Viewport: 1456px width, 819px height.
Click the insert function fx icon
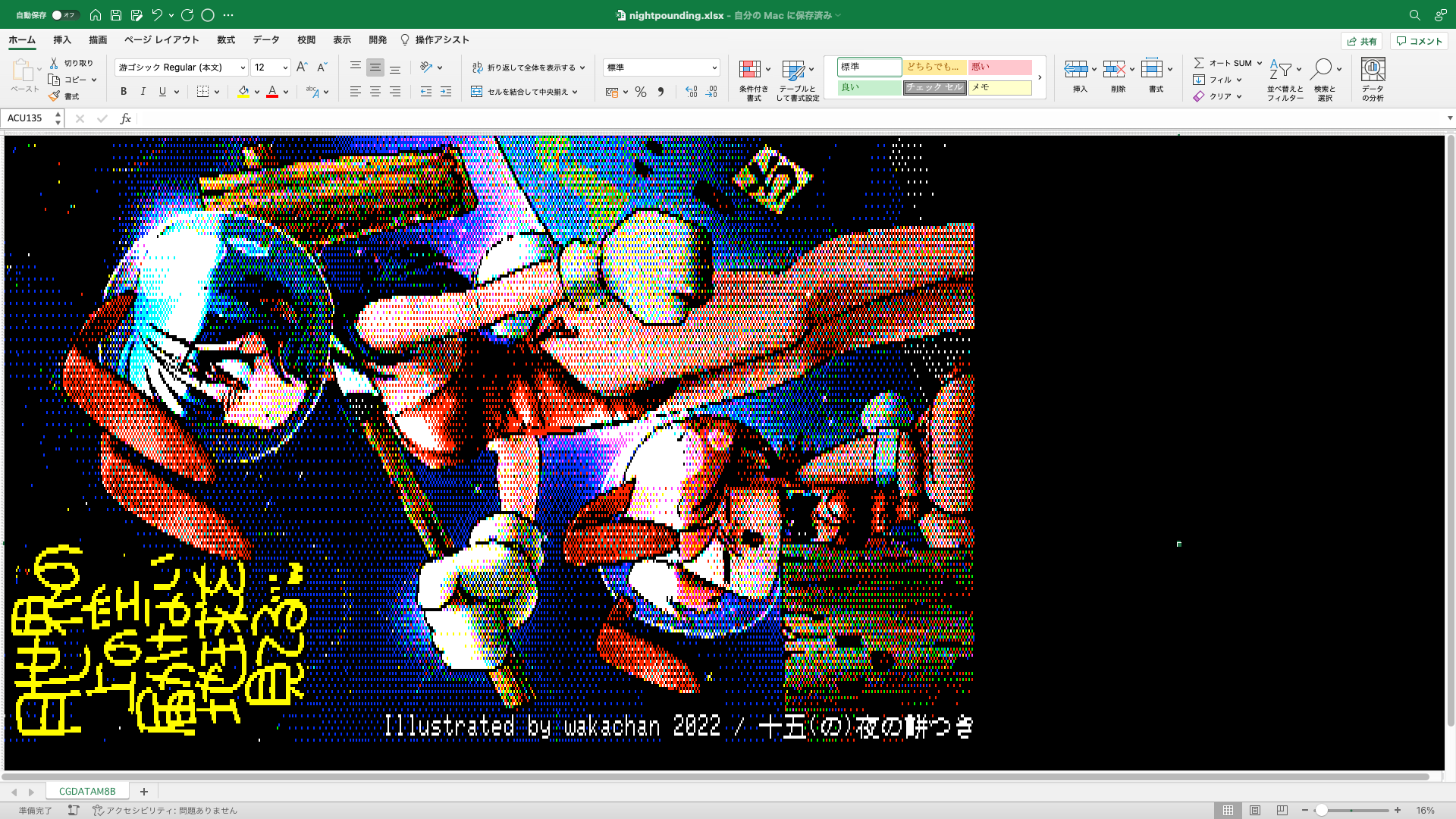point(126,118)
